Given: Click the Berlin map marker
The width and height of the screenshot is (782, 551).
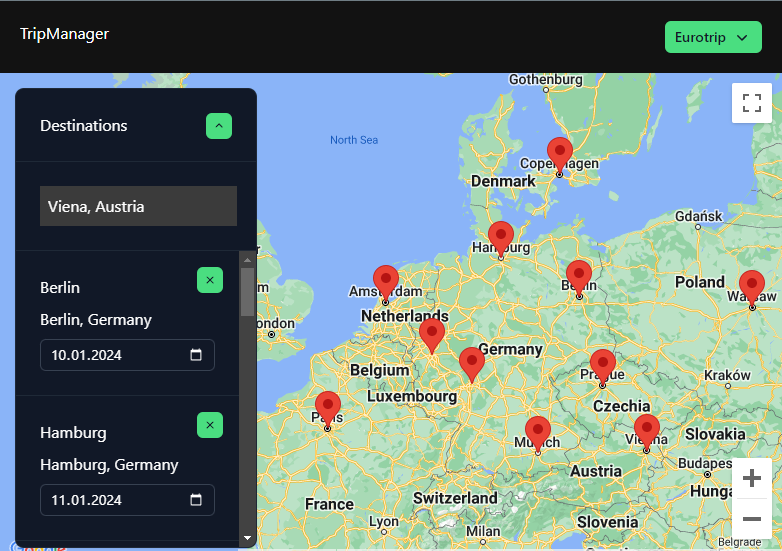Looking at the screenshot, I should (x=579, y=278).
